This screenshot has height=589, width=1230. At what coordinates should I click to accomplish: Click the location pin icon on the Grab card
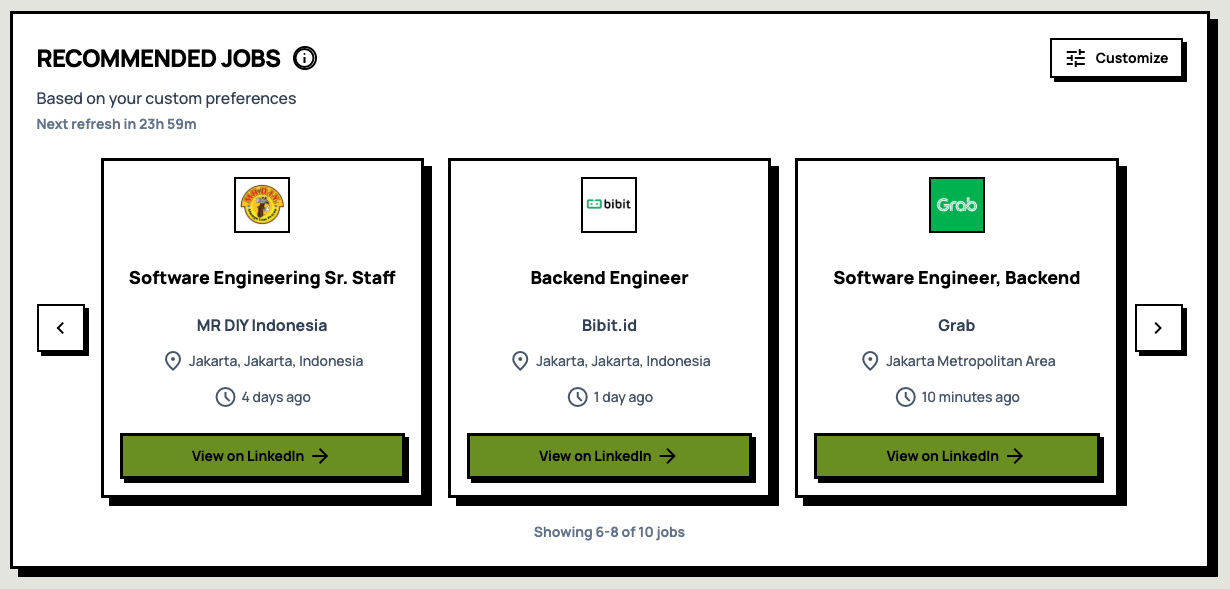point(869,360)
